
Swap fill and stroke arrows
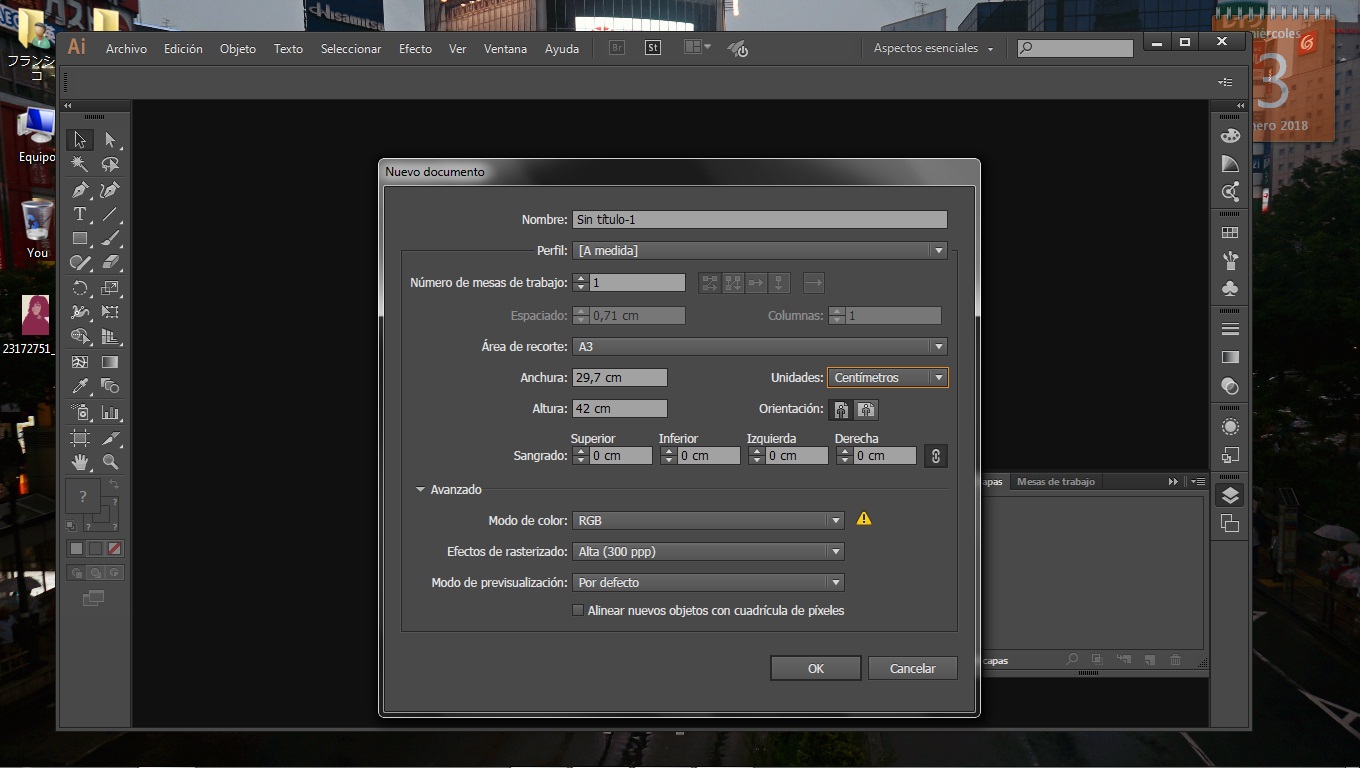tap(114, 485)
